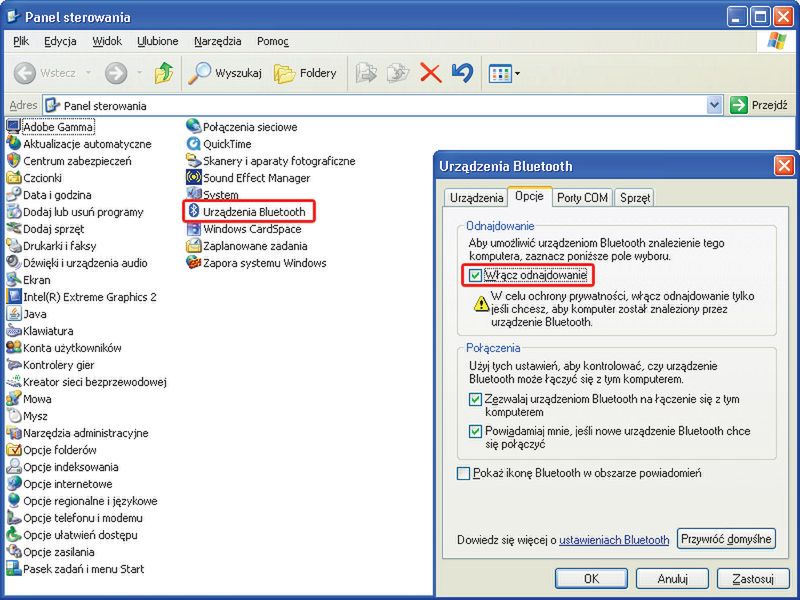This screenshot has width=800, height=600.
Task: Open Pasek zadań i menu Start icon
Action: point(13,568)
